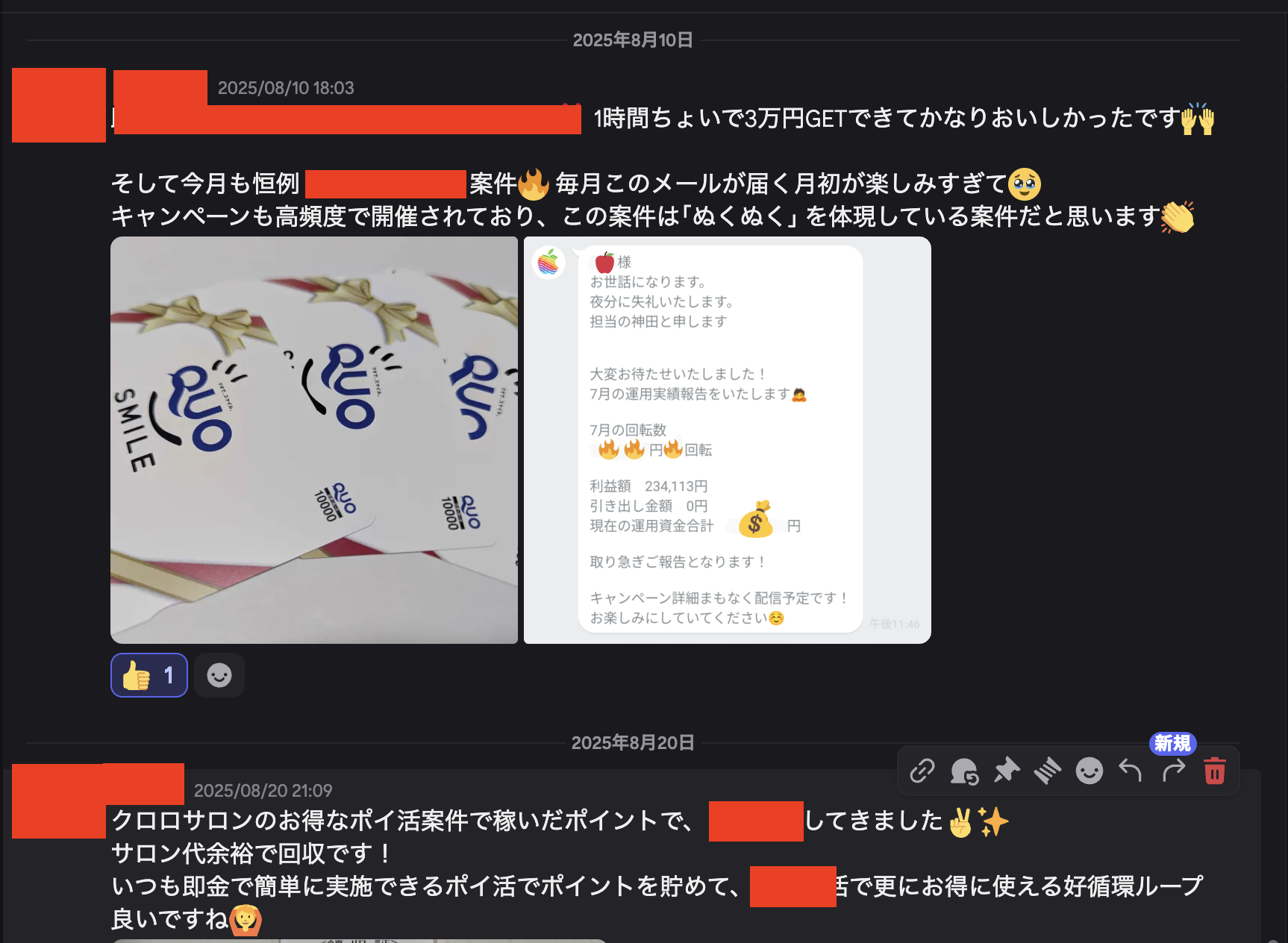
Task: Open the add-reaction smiley below the images
Action: click(219, 675)
